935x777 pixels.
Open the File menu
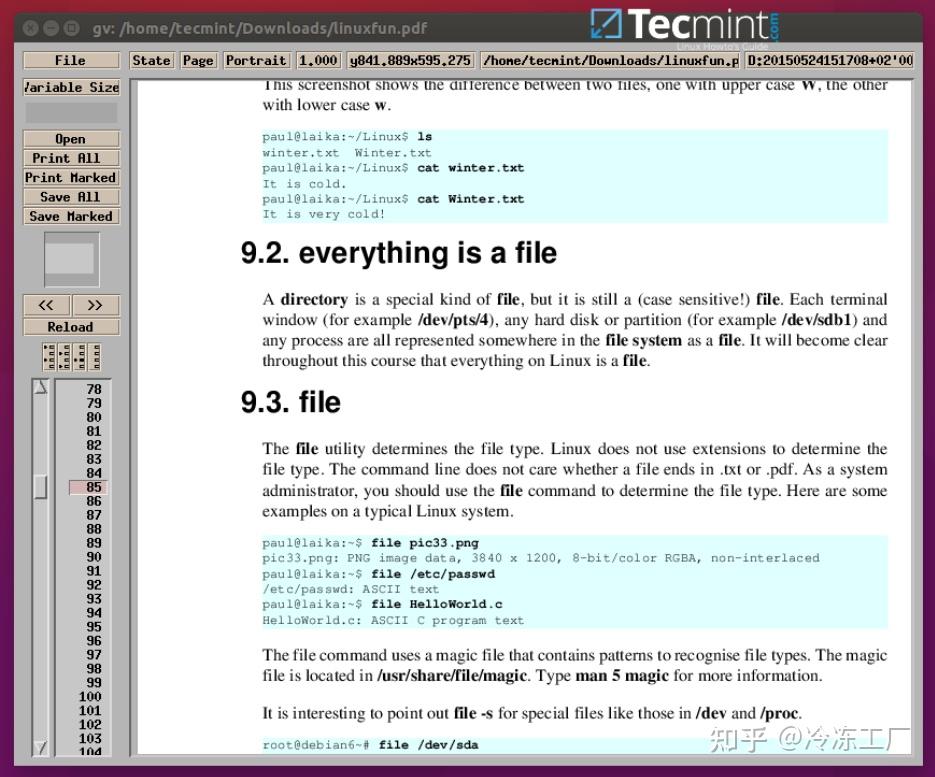pyautogui.click(x=69, y=60)
